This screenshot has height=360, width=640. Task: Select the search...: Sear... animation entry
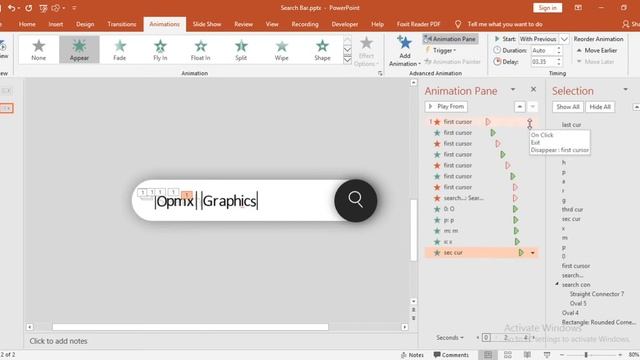pyautogui.click(x=481, y=198)
